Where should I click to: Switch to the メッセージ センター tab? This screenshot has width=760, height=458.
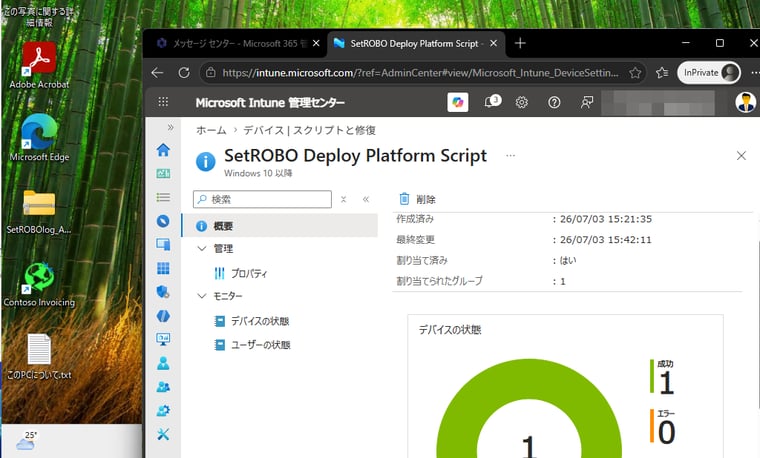coord(233,44)
